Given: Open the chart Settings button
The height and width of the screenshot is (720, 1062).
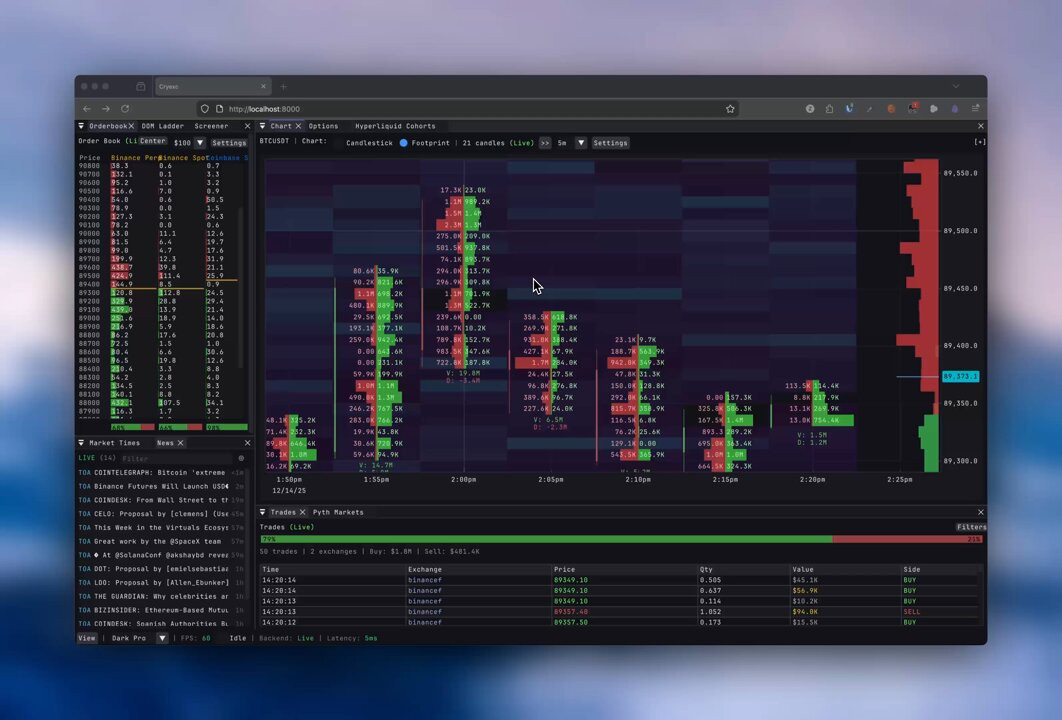Looking at the screenshot, I should (610, 143).
